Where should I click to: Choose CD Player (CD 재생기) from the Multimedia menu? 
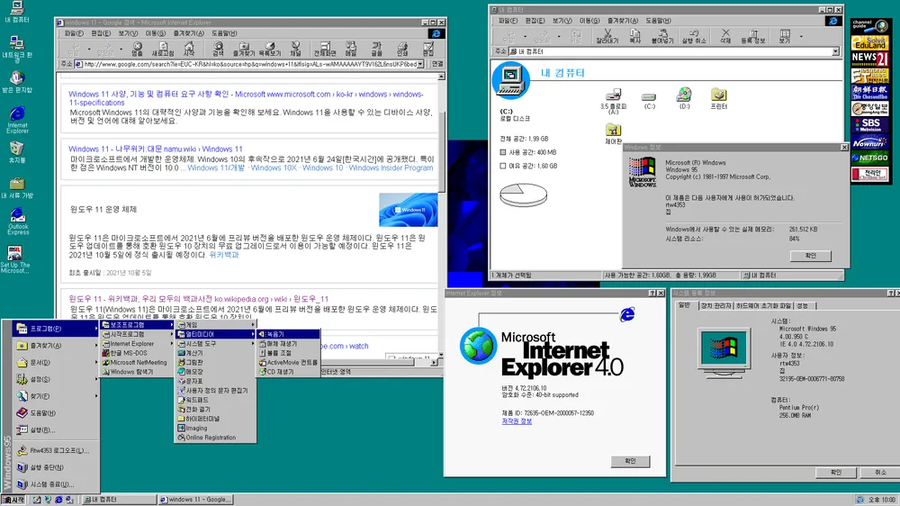[288, 372]
